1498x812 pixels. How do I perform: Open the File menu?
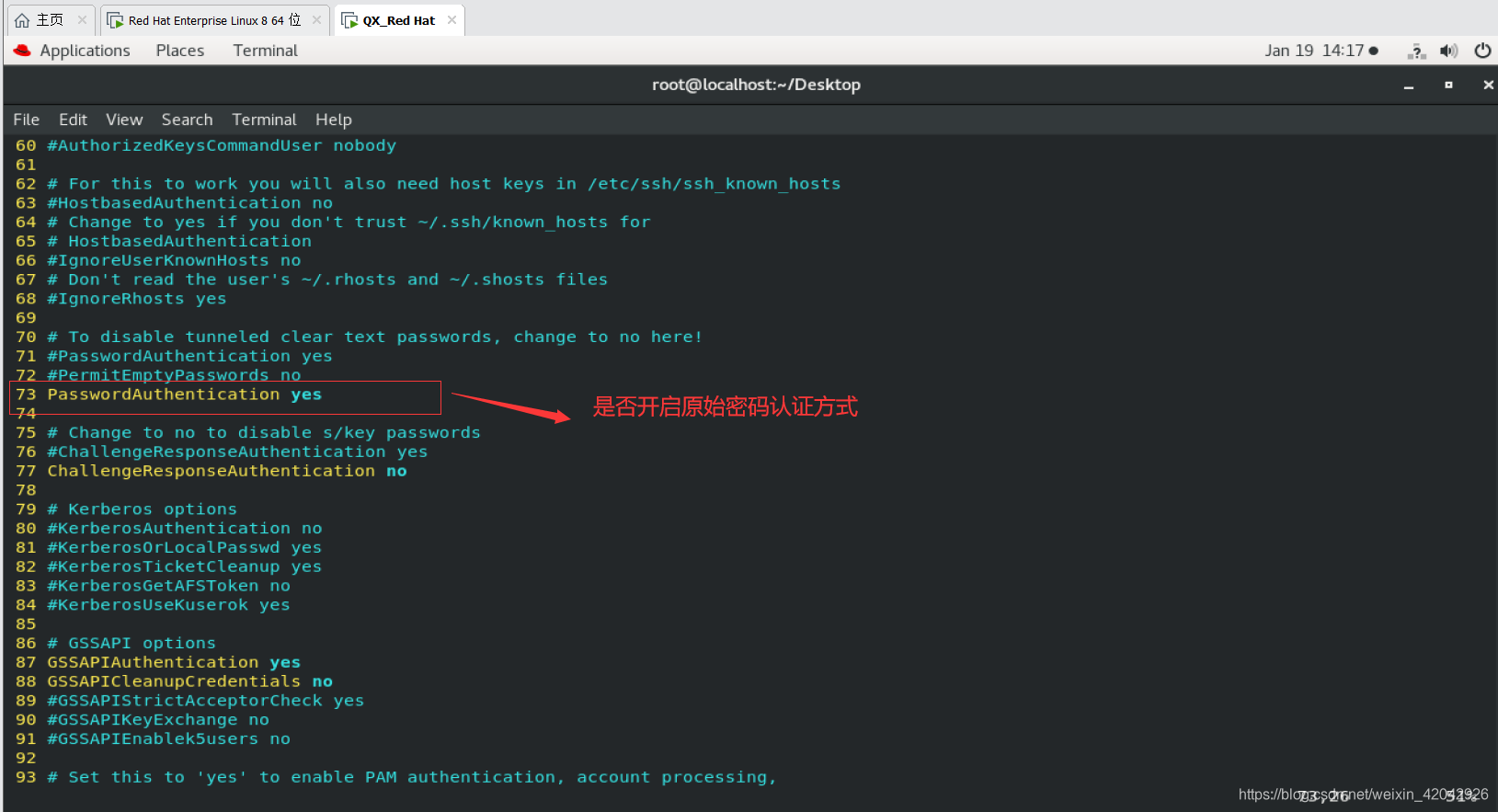tap(26, 120)
